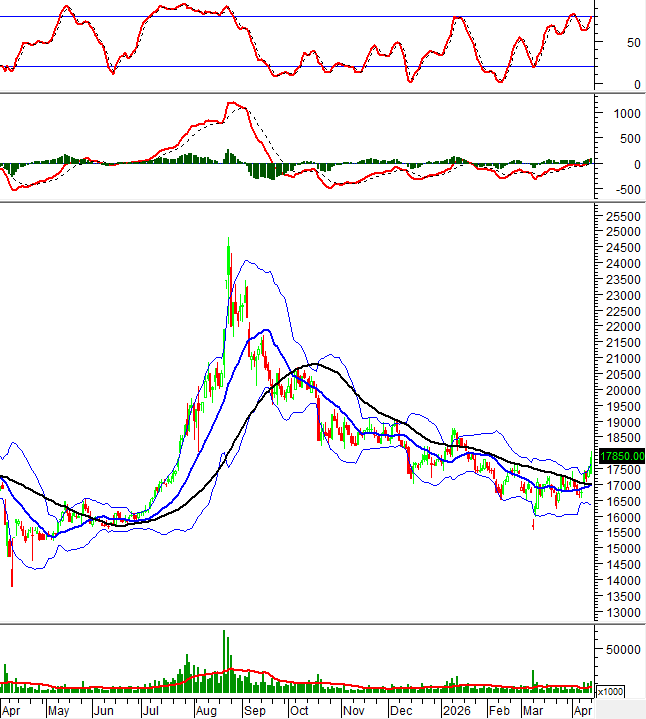Click the lowest candle wick near 13800
646x719 pixels.
(12, 583)
